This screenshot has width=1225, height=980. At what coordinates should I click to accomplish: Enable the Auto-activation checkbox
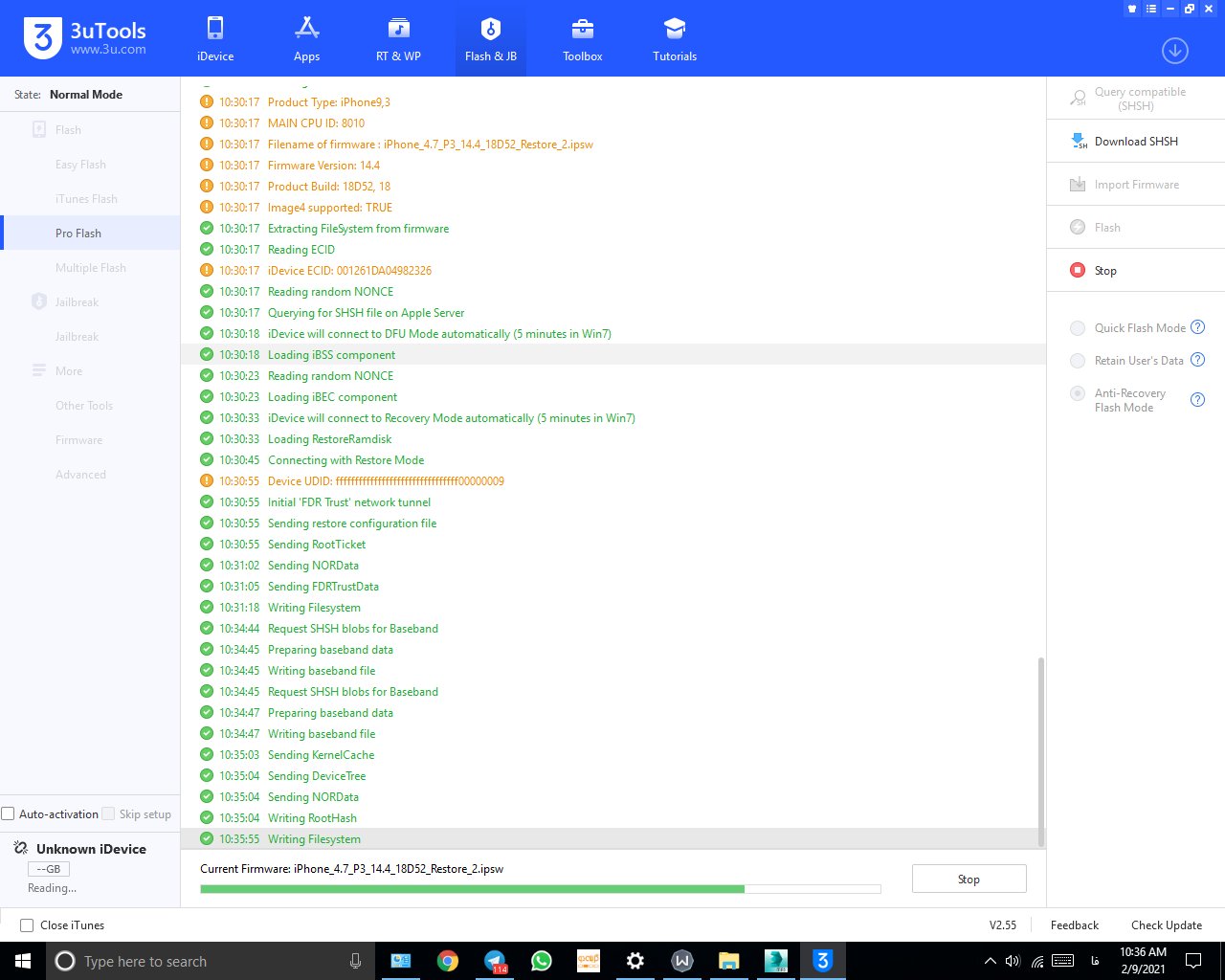point(9,814)
